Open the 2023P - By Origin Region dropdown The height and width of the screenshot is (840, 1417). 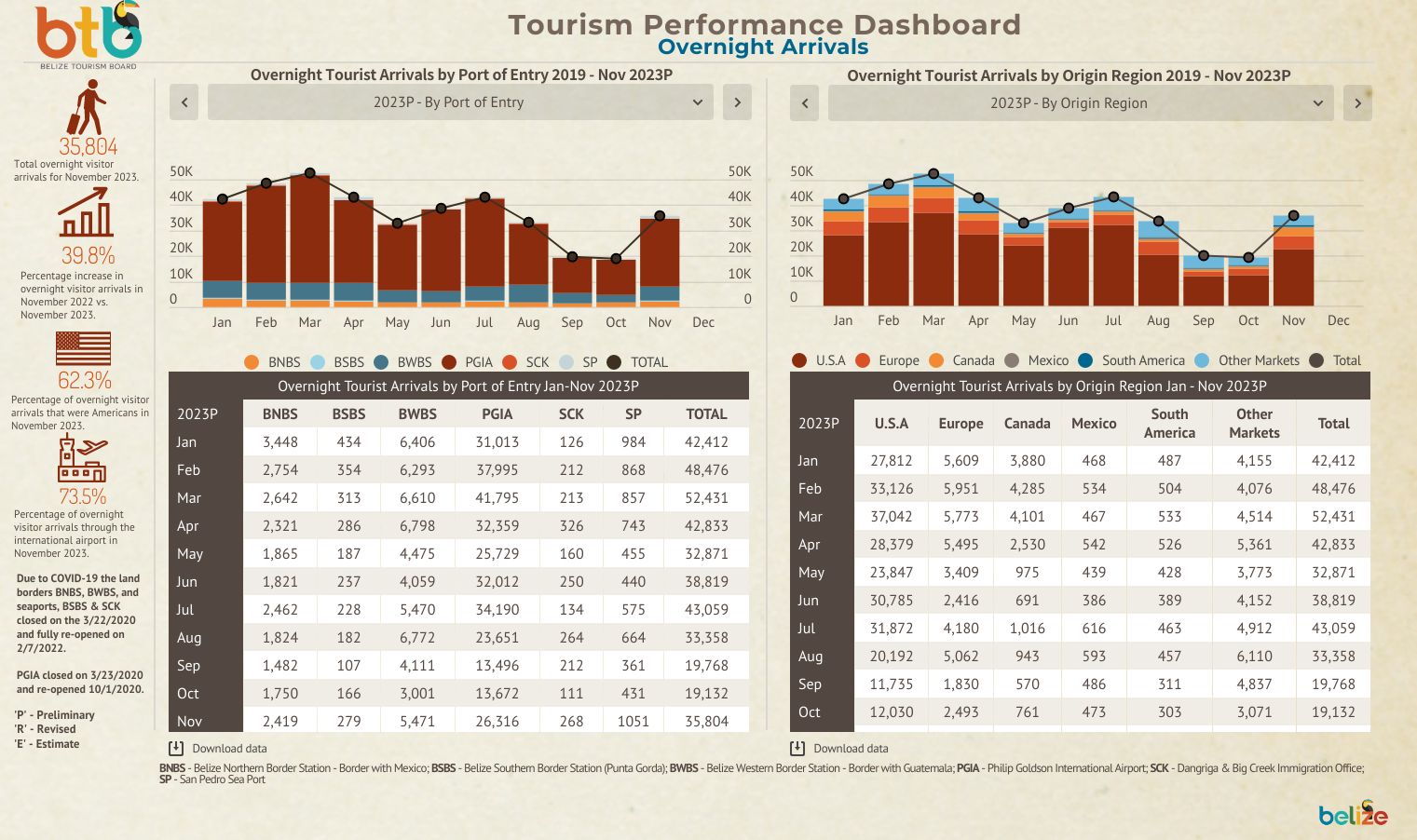[1080, 103]
